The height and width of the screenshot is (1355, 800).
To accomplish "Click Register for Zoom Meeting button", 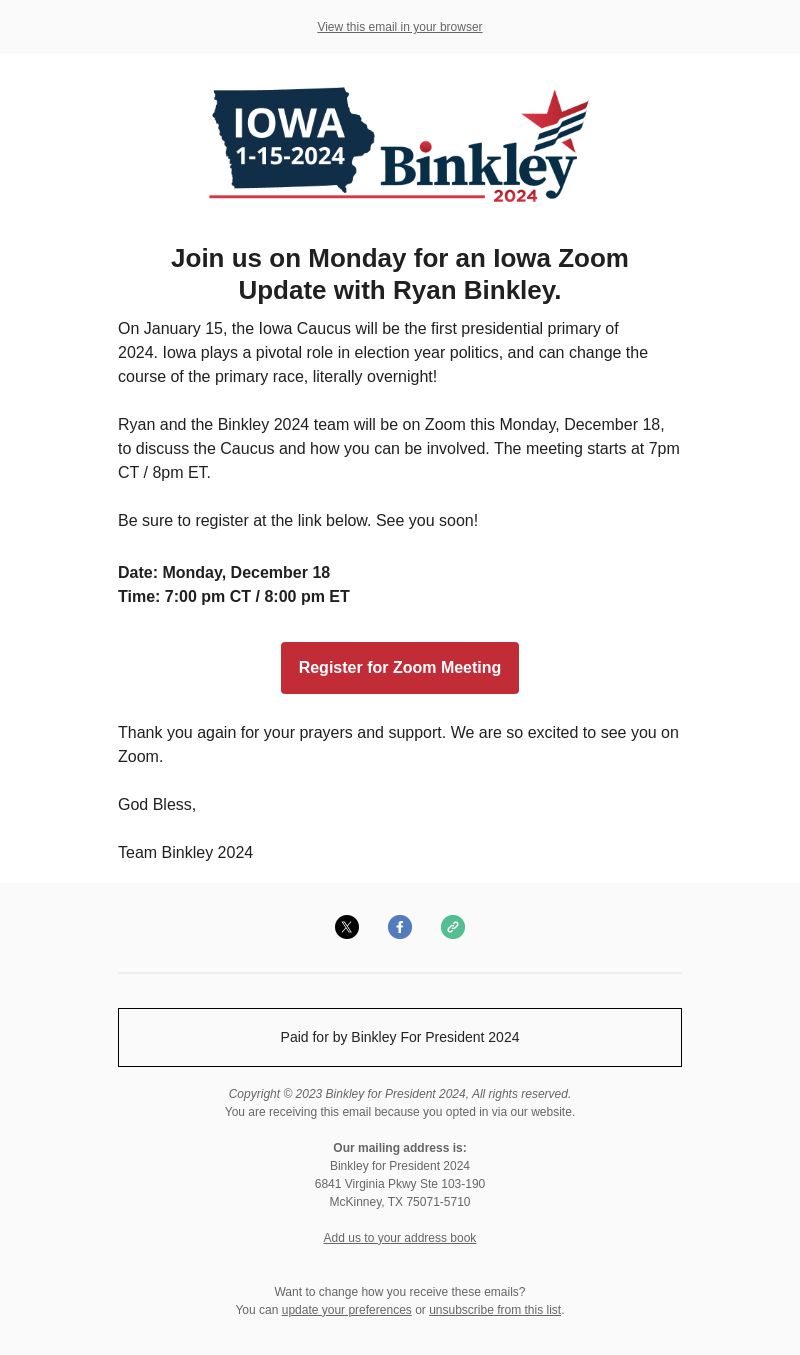I will tap(400, 668).
